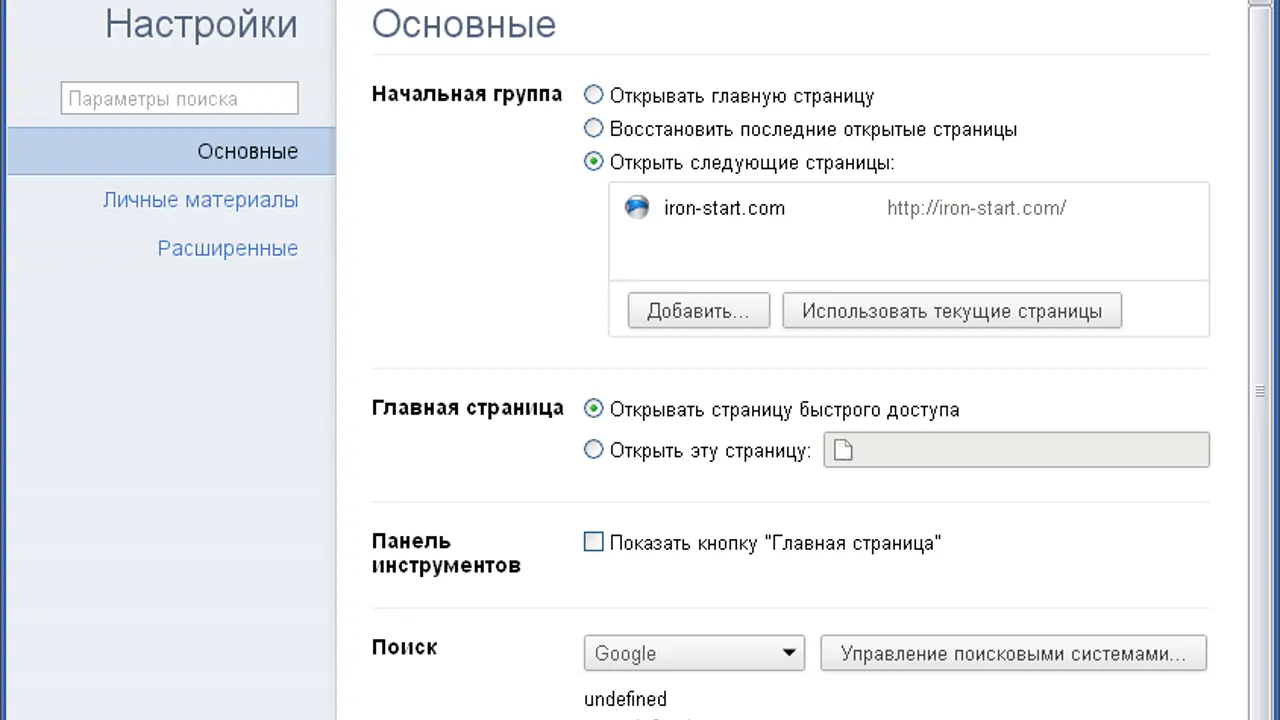1280x720 pixels.
Task: Click the http://iron-start.com/ URL text
Action: coord(976,208)
